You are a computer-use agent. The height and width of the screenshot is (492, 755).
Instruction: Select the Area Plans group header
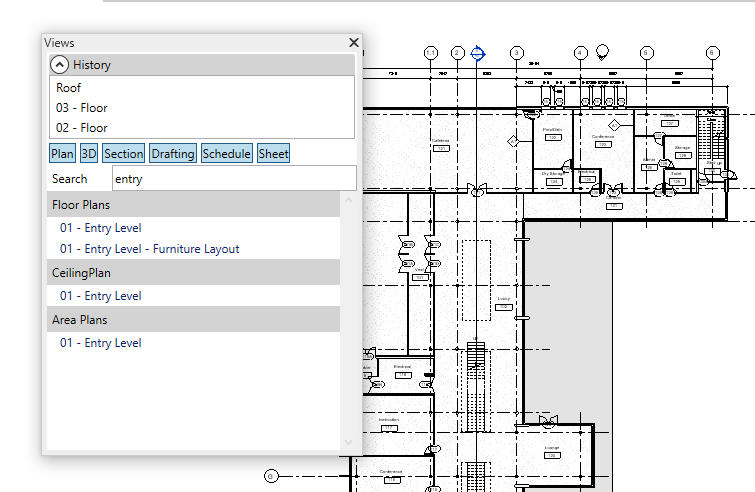click(194, 320)
